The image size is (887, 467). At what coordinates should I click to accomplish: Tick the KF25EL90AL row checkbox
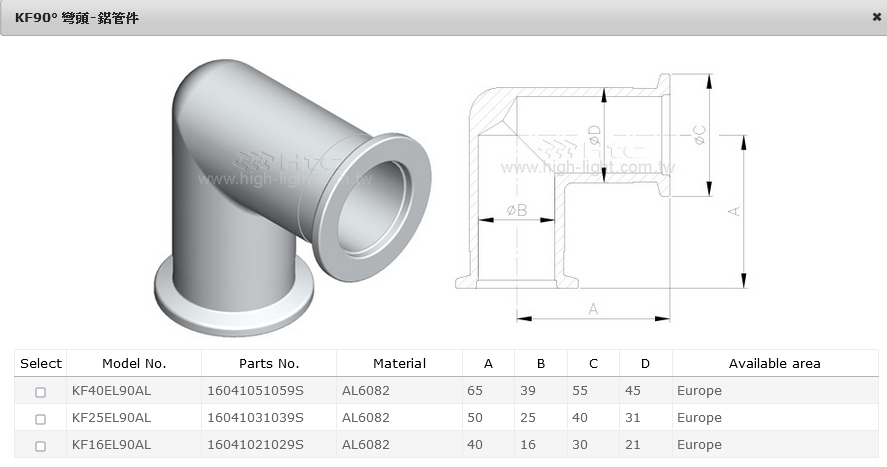(41, 419)
